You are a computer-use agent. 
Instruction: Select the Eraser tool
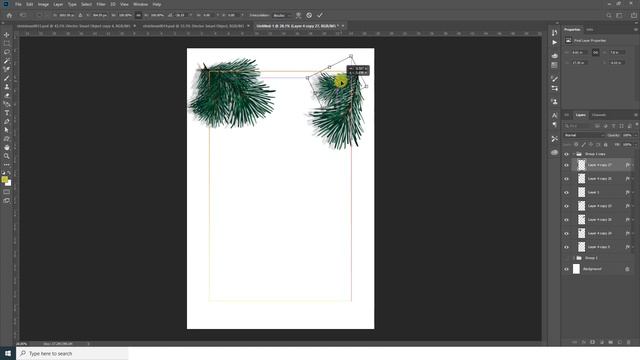(7, 96)
